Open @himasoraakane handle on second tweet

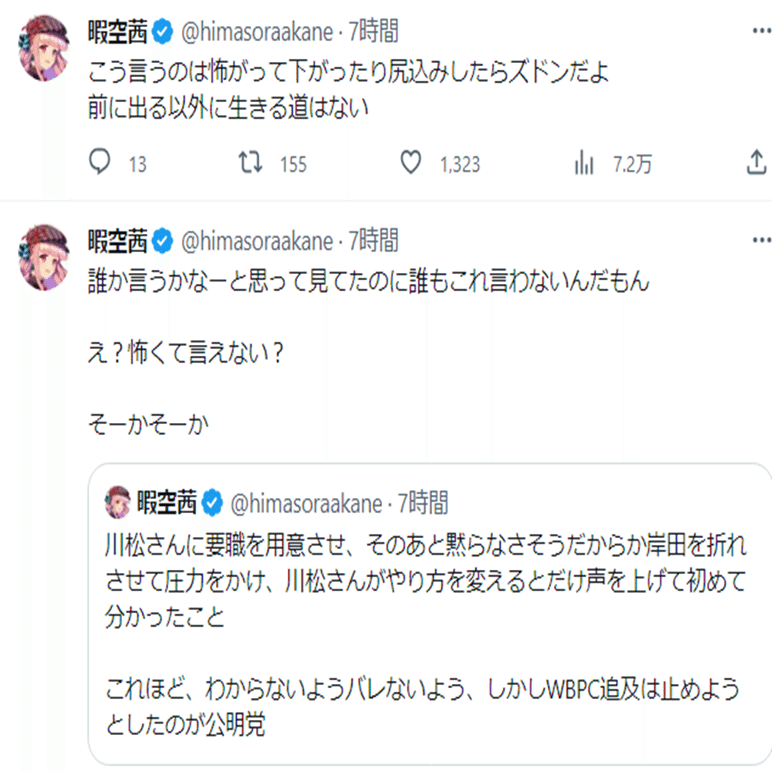pos(255,241)
